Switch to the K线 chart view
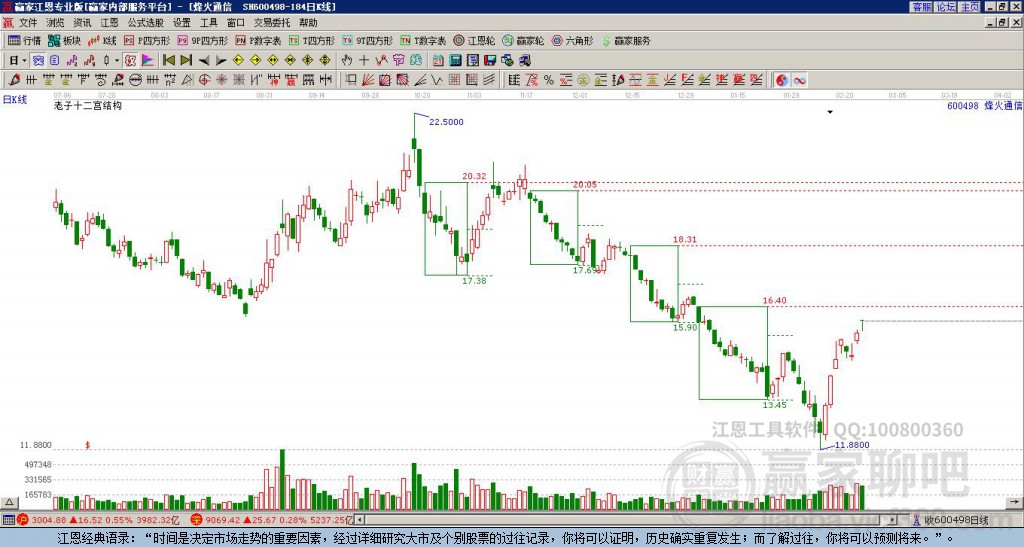This screenshot has height=548, width=1024. coord(103,40)
